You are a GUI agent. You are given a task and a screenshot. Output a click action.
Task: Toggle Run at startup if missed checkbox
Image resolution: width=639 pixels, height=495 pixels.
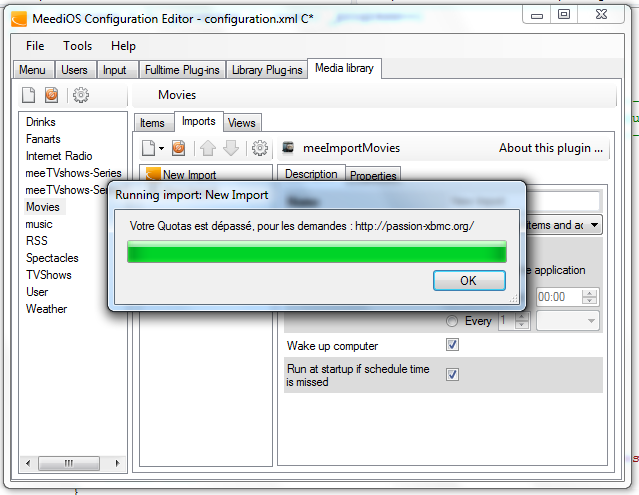click(452, 374)
